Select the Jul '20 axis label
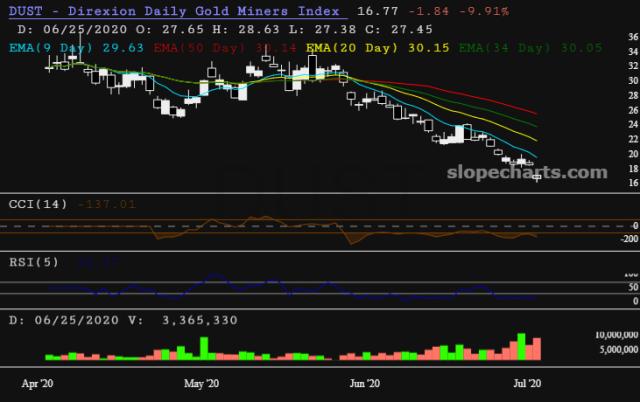640x402 pixels. click(x=527, y=384)
